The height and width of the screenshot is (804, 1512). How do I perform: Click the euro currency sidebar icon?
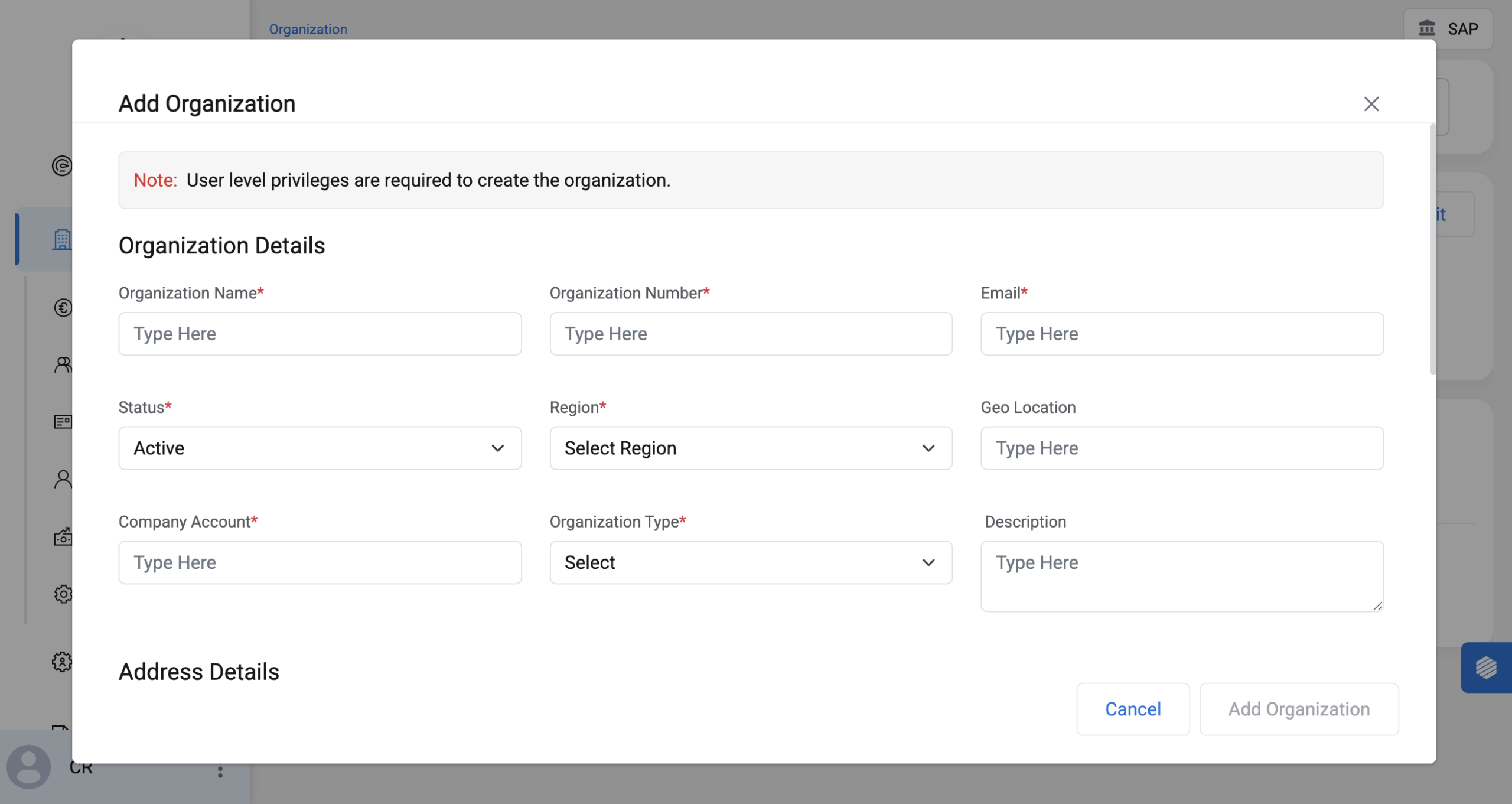(63, 307)
